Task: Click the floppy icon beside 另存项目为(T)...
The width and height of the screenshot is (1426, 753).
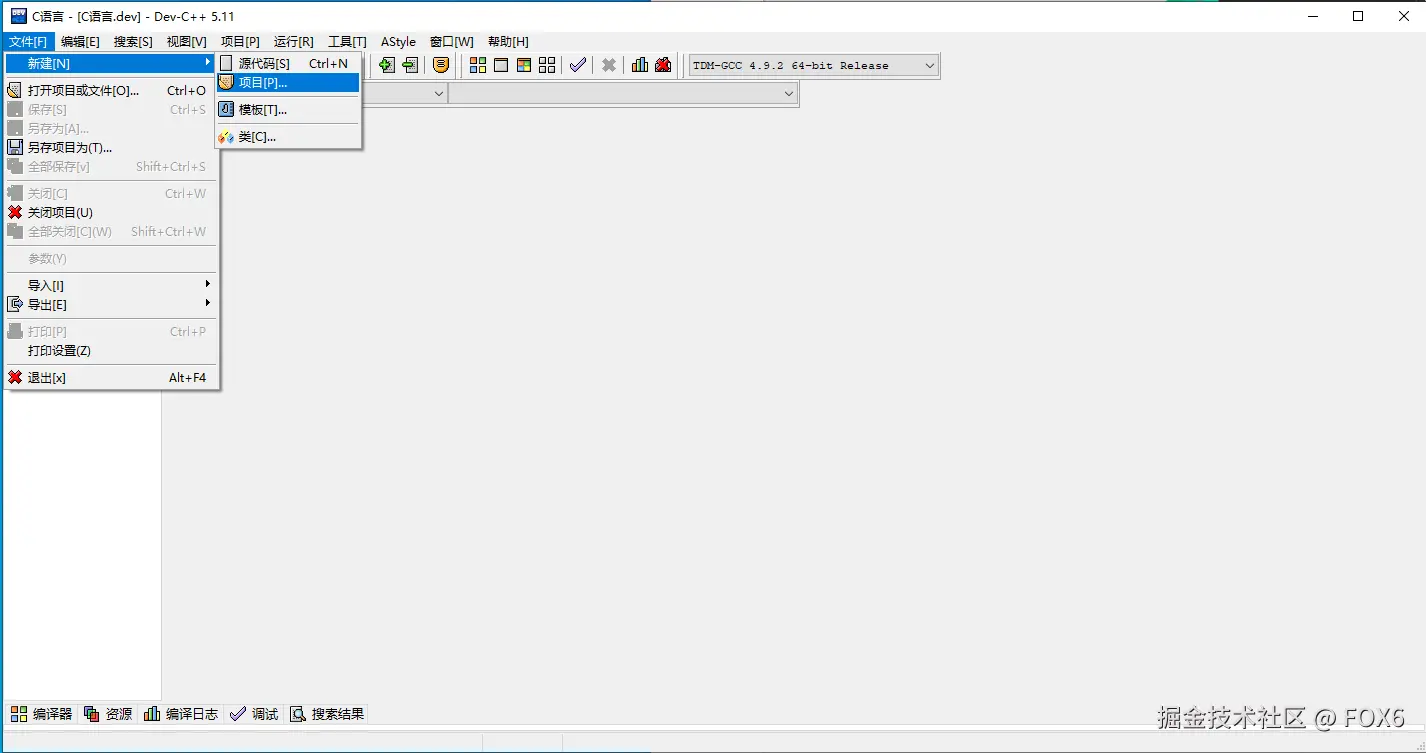Action: (x=15, y=147)
